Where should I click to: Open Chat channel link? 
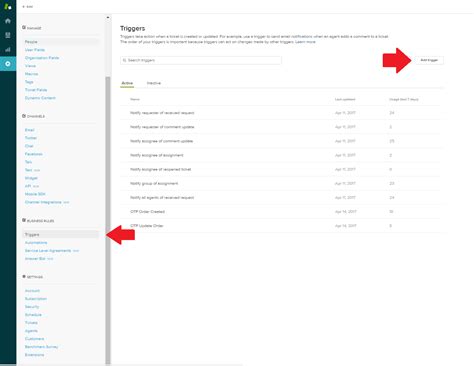click(29, 146)
